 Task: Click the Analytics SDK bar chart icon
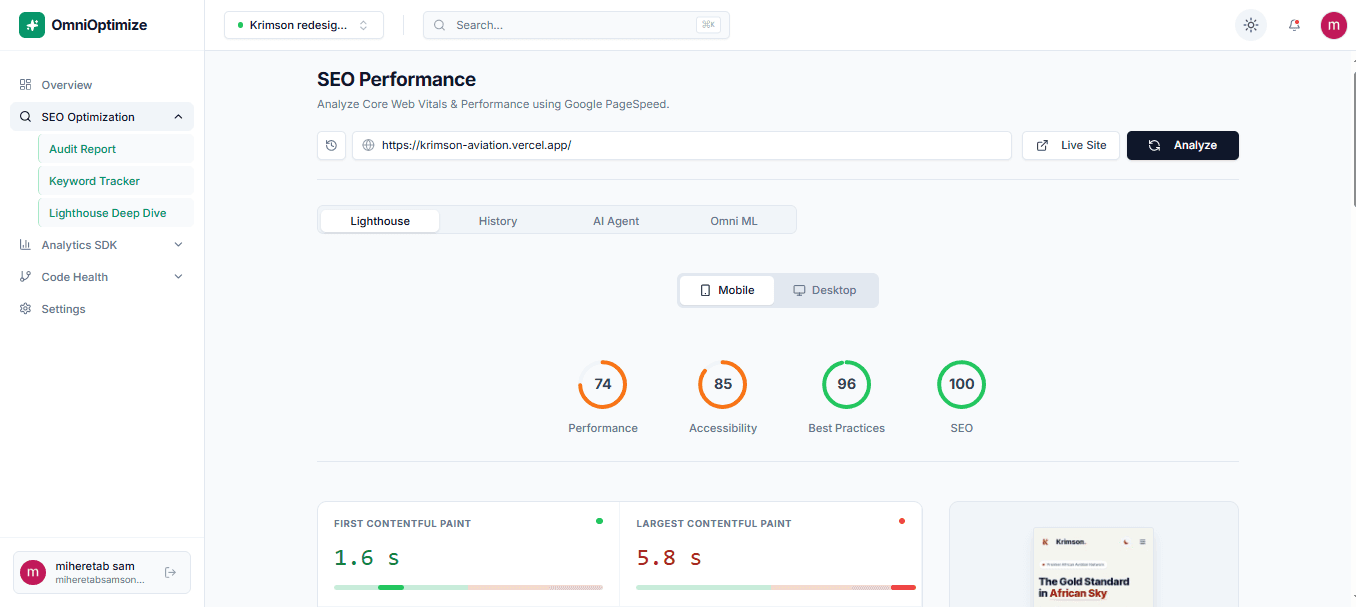[x=26, y=245]
